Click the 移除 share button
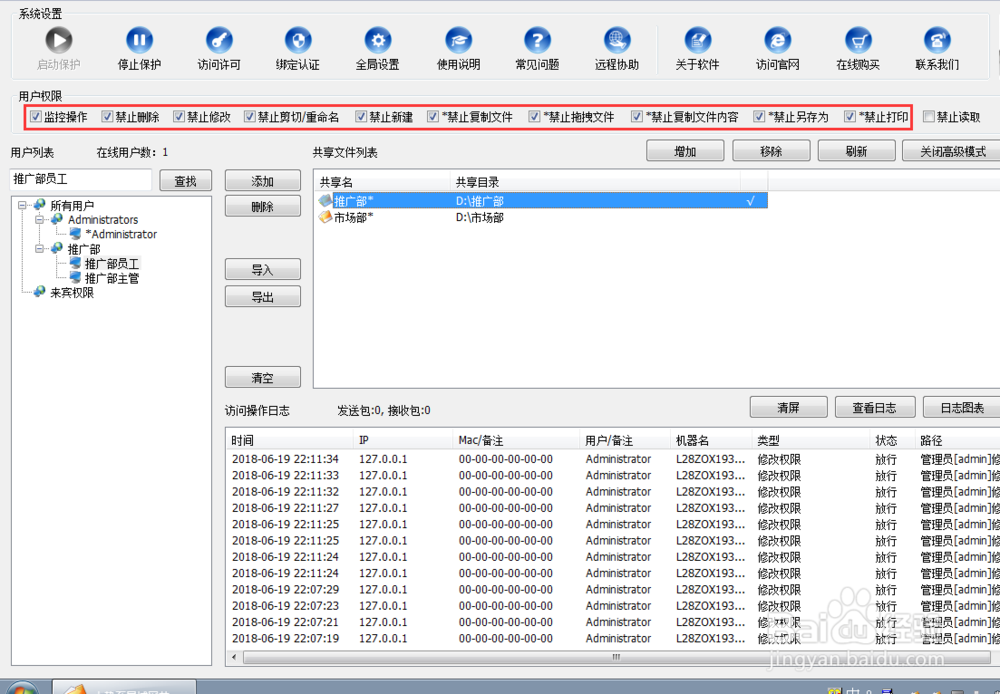 click(x=771, y=151)
